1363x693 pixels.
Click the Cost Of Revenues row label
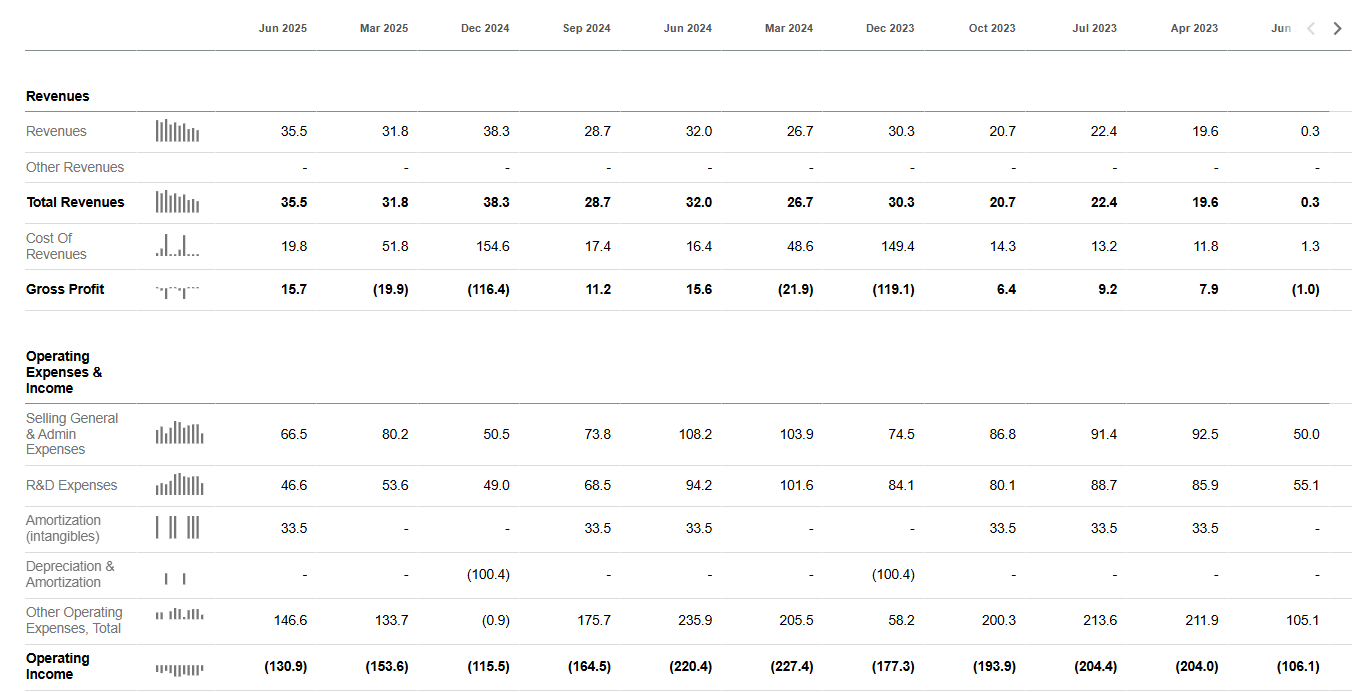56,246
